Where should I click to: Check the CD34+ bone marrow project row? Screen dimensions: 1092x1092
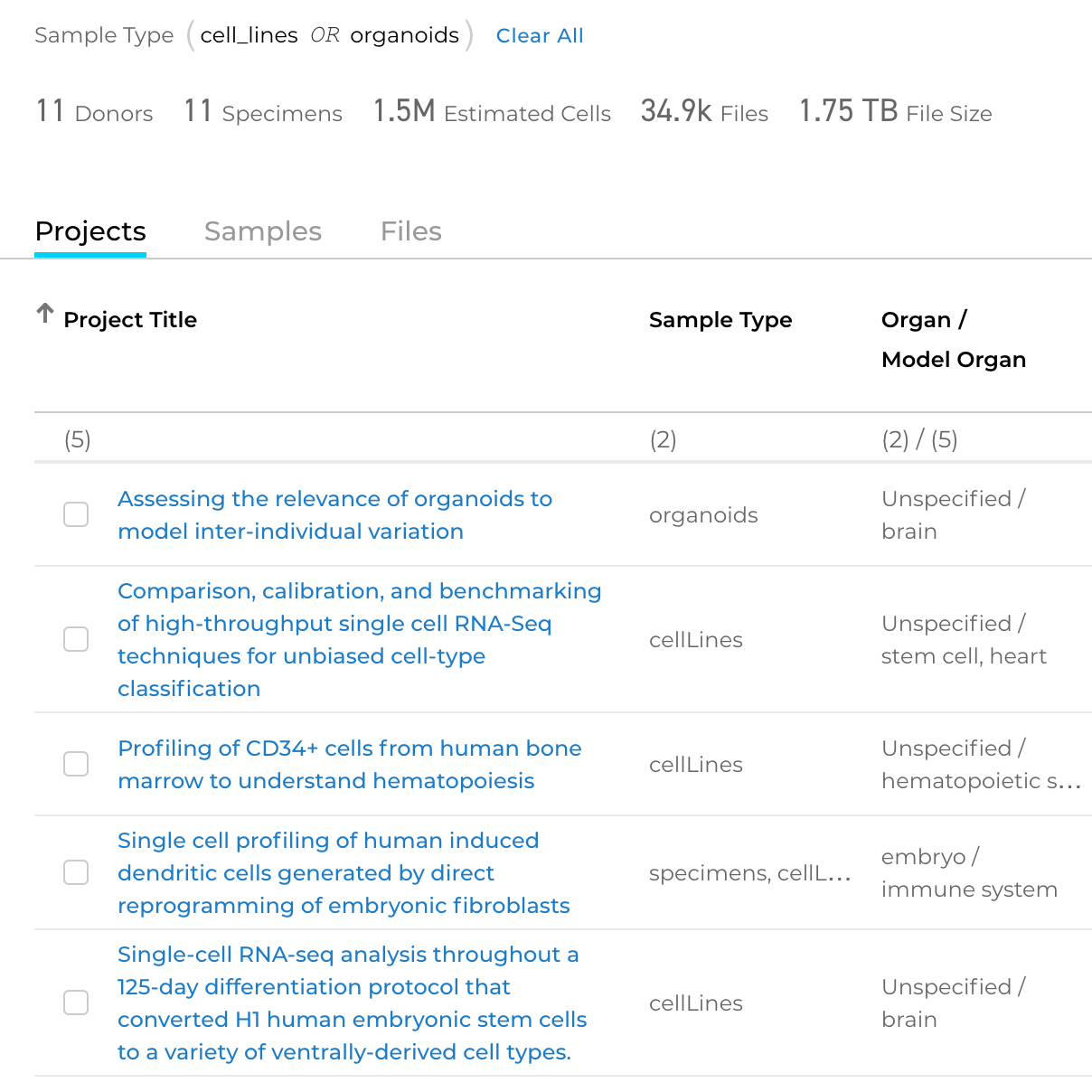click(76, 764)
